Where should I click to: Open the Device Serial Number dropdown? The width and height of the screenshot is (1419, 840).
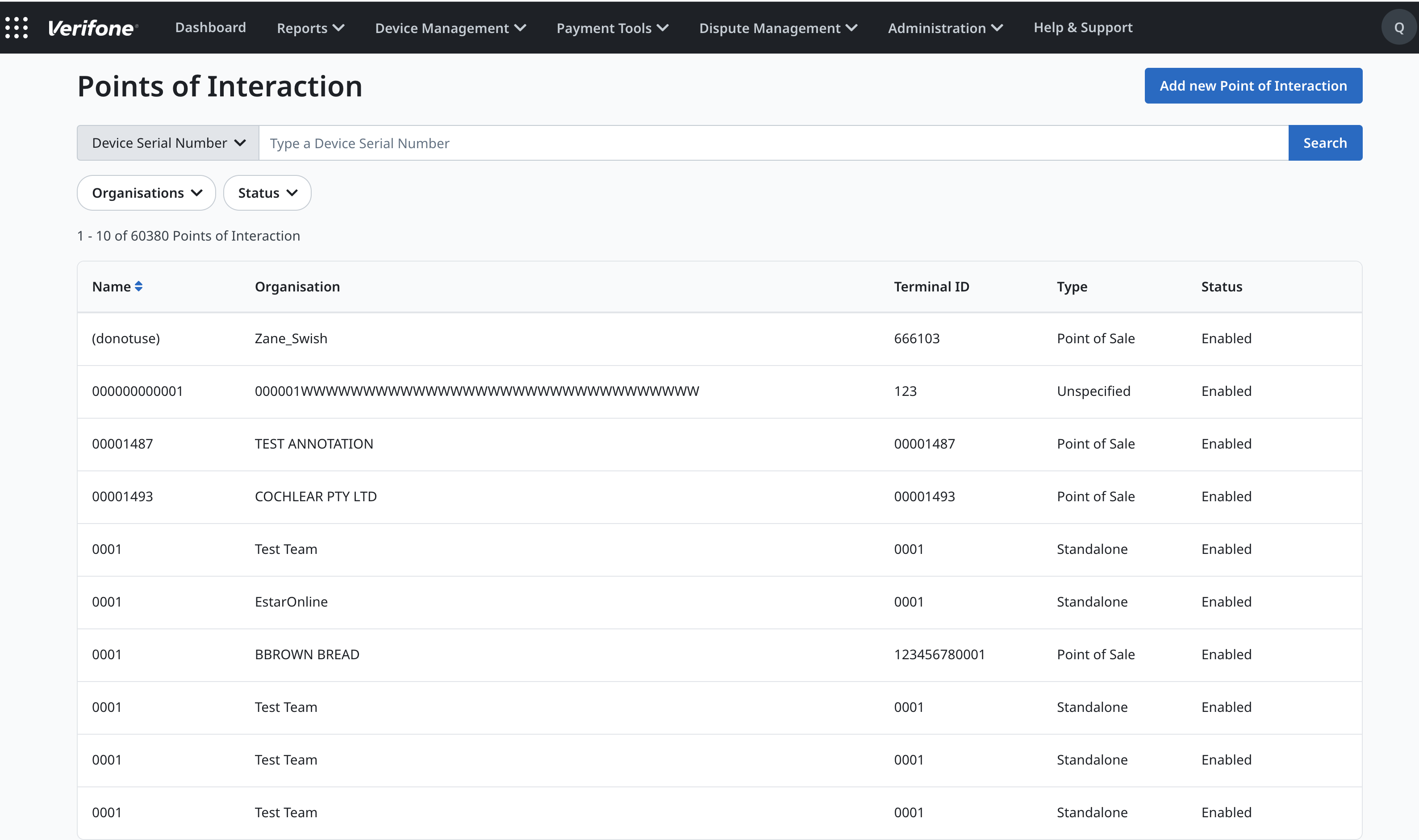pyautogui.click(x=168, y=143)
